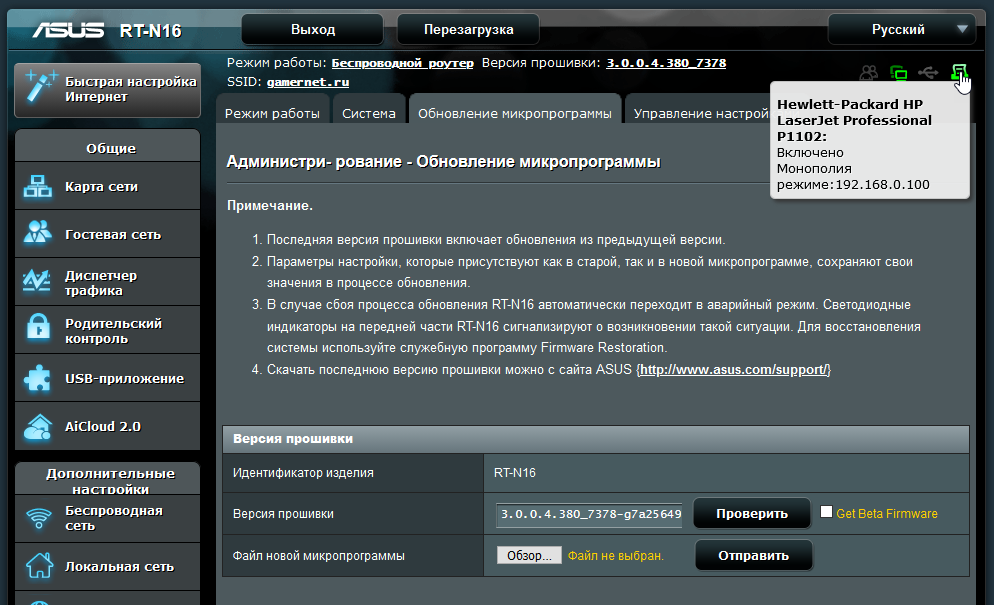
Task: Click the USB status icon in header
Action: click(x=928, y=72)
